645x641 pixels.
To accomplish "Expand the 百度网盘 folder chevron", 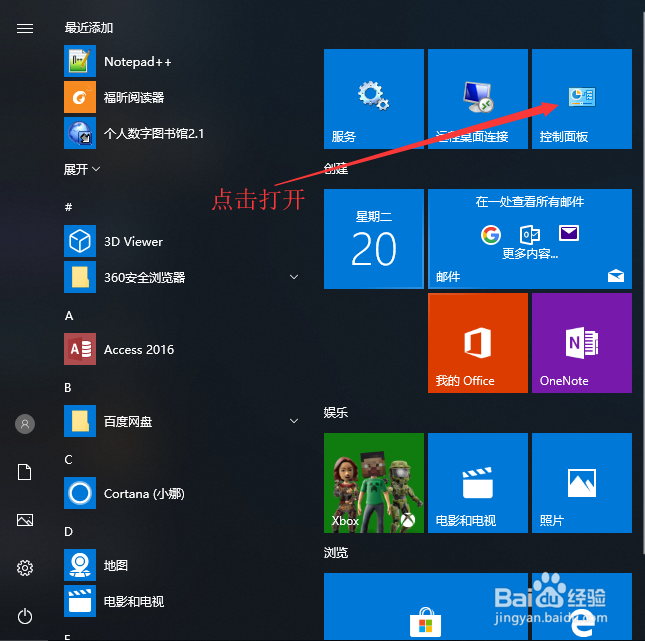I will click(294, 421).
